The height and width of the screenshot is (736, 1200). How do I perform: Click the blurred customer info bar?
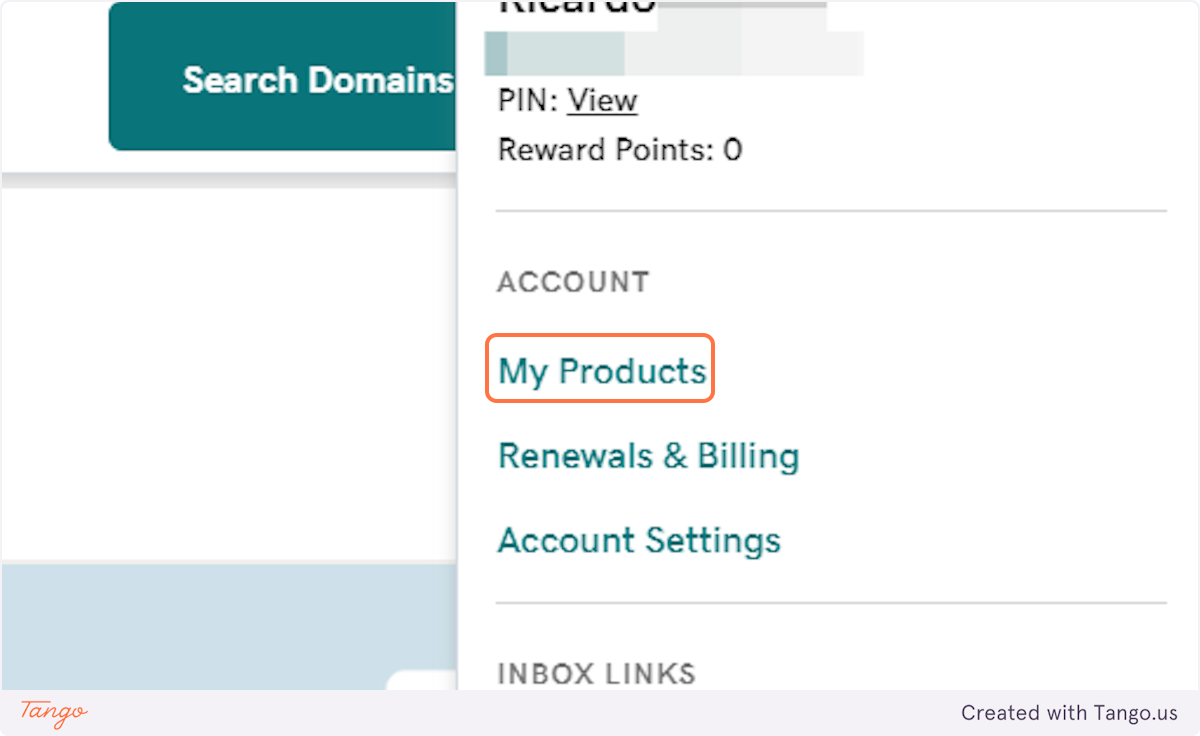coord(674,54)
